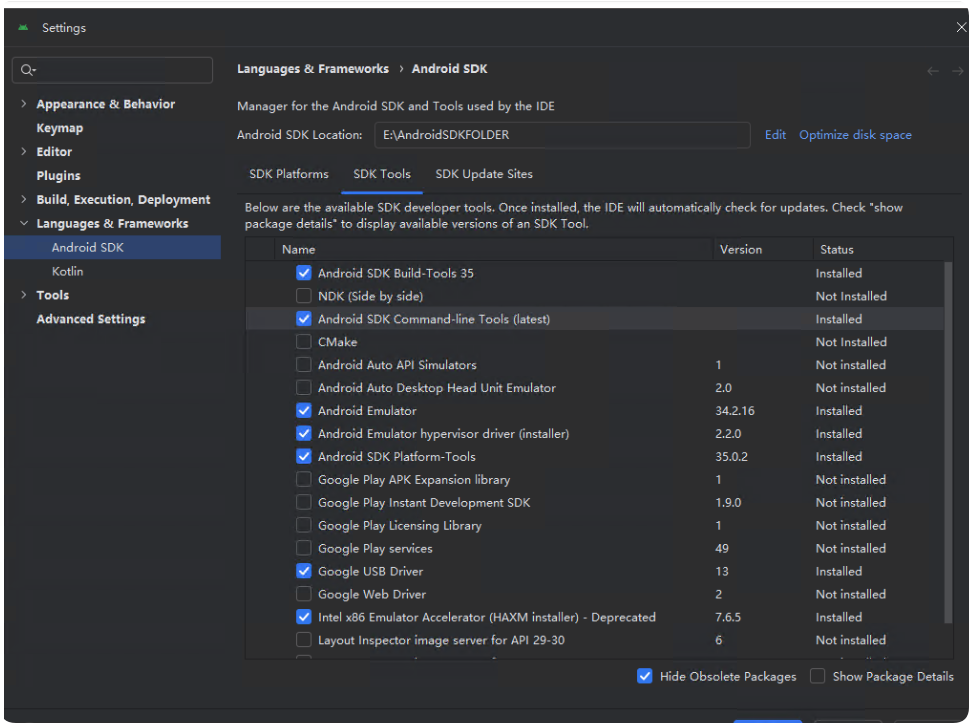969x723 pixels.
Task: Open Advanced Settings
Action: click(91, 319)
